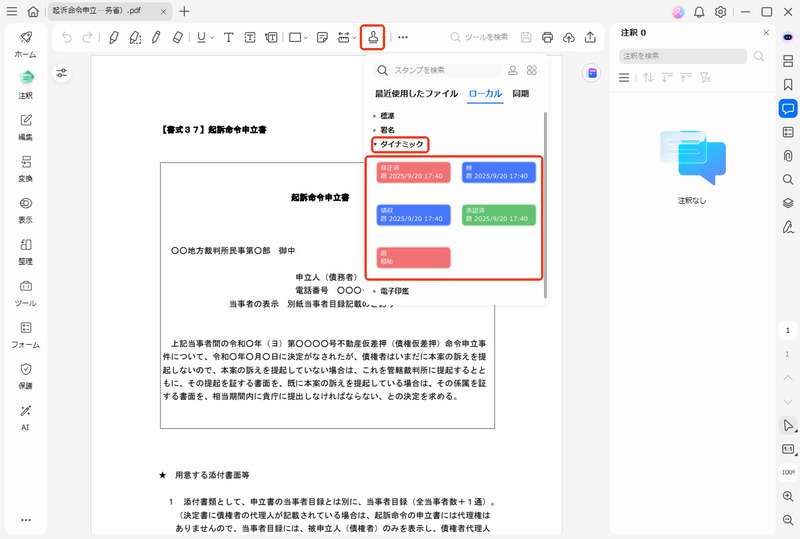800x539 pixels.
Task: Open the bookmark panel in right sidebar
Action: click(x=788, y=85)
